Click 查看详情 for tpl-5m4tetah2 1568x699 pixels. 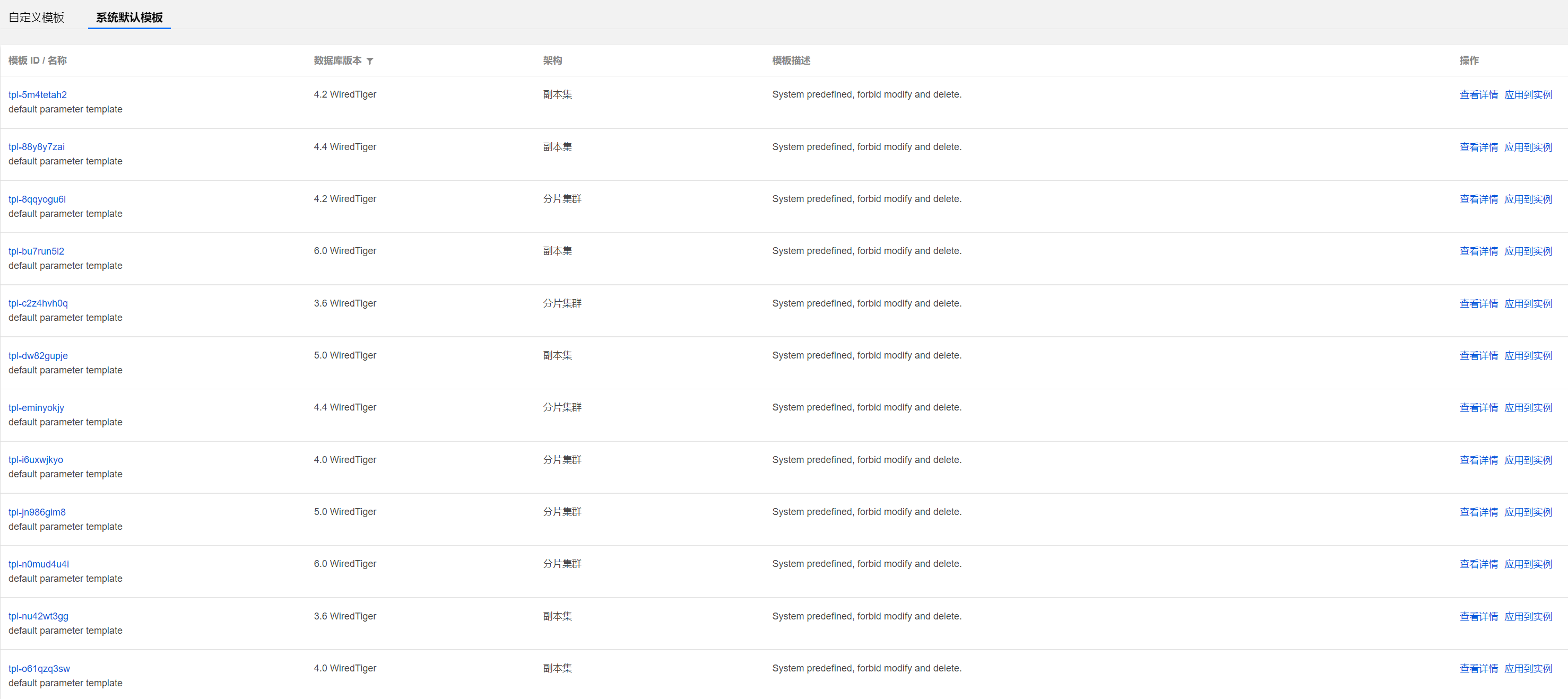coord(1478,95)
